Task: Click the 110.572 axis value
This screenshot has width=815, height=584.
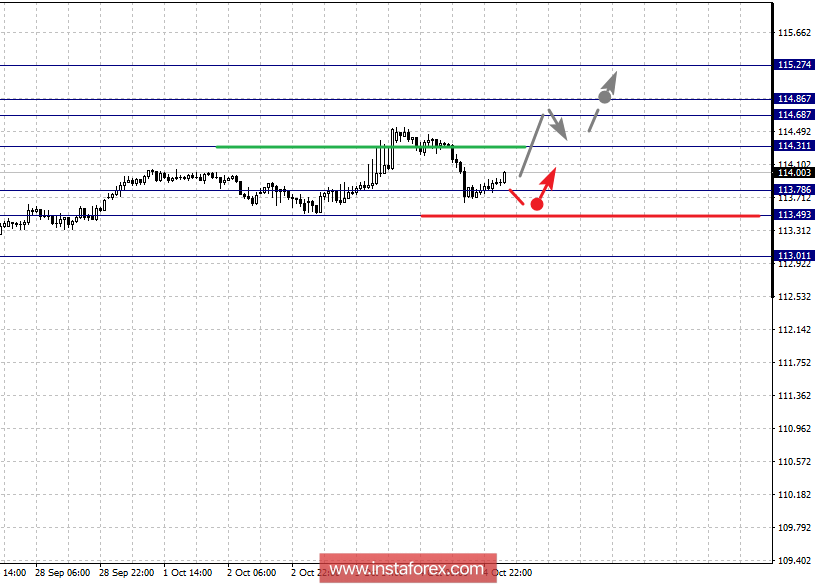Action: point(794,462)
